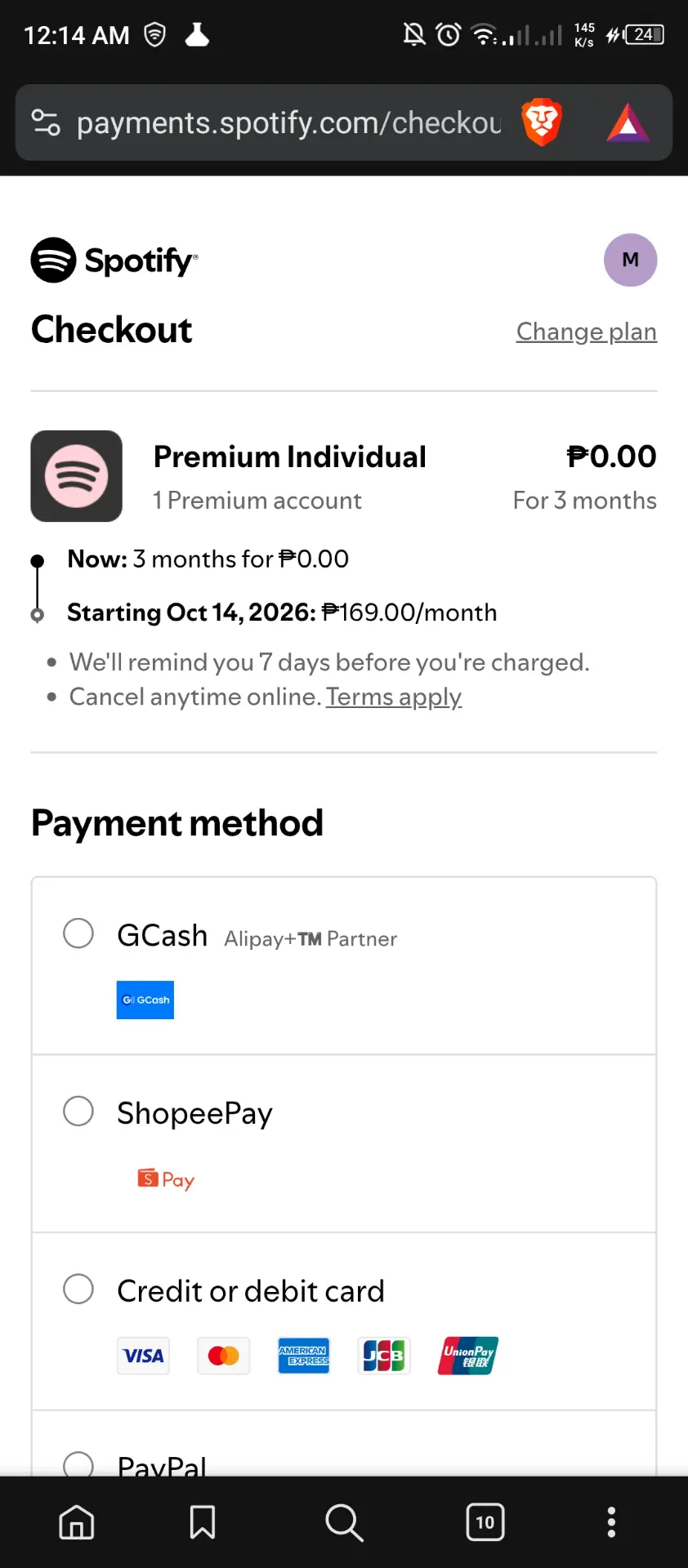Open Brave Rewards triangle icon
Image resolution: width=688 pixels, height=1568 pixels.
click(628, 123)
